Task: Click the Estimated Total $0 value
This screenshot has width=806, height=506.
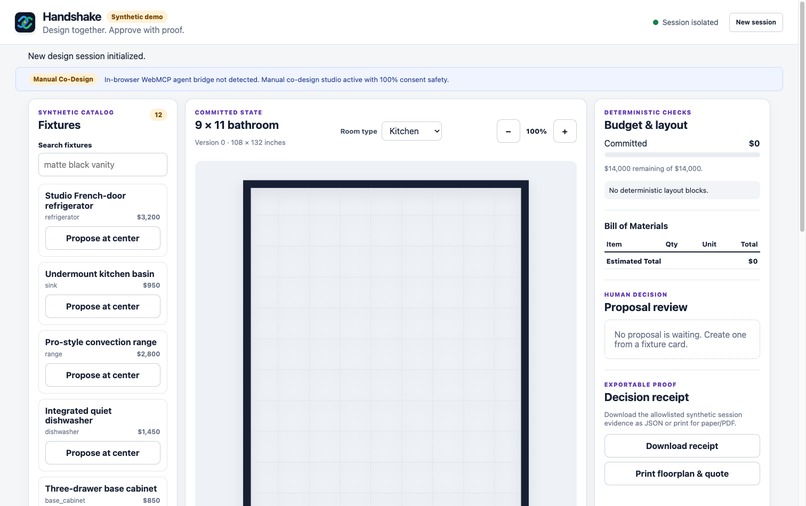Action: pyautogui.click(x=753, y=261)
